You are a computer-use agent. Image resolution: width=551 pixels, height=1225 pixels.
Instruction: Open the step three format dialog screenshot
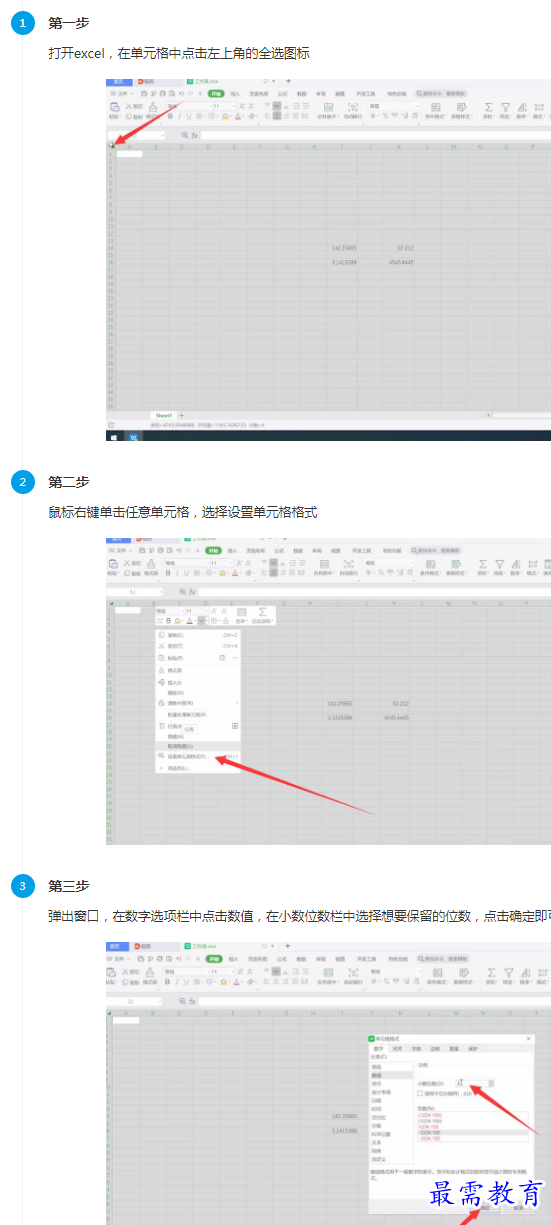coord(328,1082)
